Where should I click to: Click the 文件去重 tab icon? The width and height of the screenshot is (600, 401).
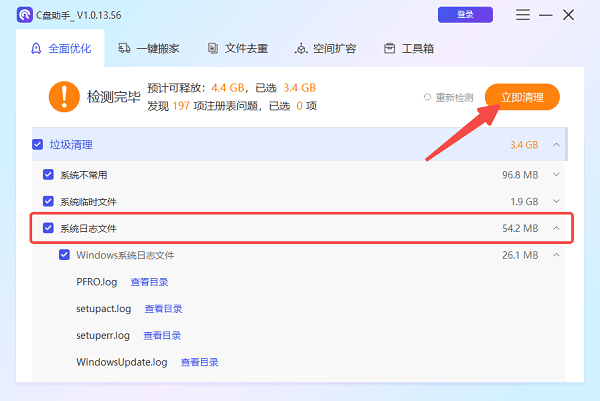[213, 48]
